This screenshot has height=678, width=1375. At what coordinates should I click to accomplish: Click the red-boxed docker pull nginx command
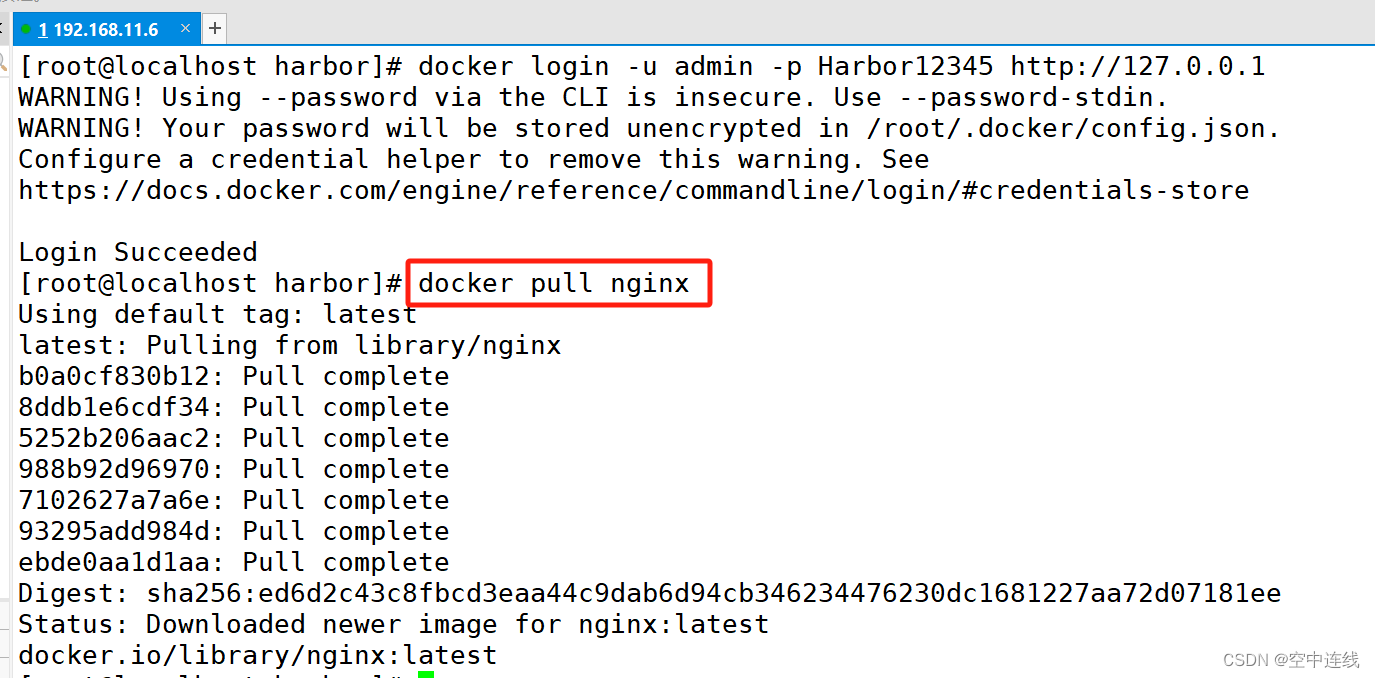(x=556, y=283)
